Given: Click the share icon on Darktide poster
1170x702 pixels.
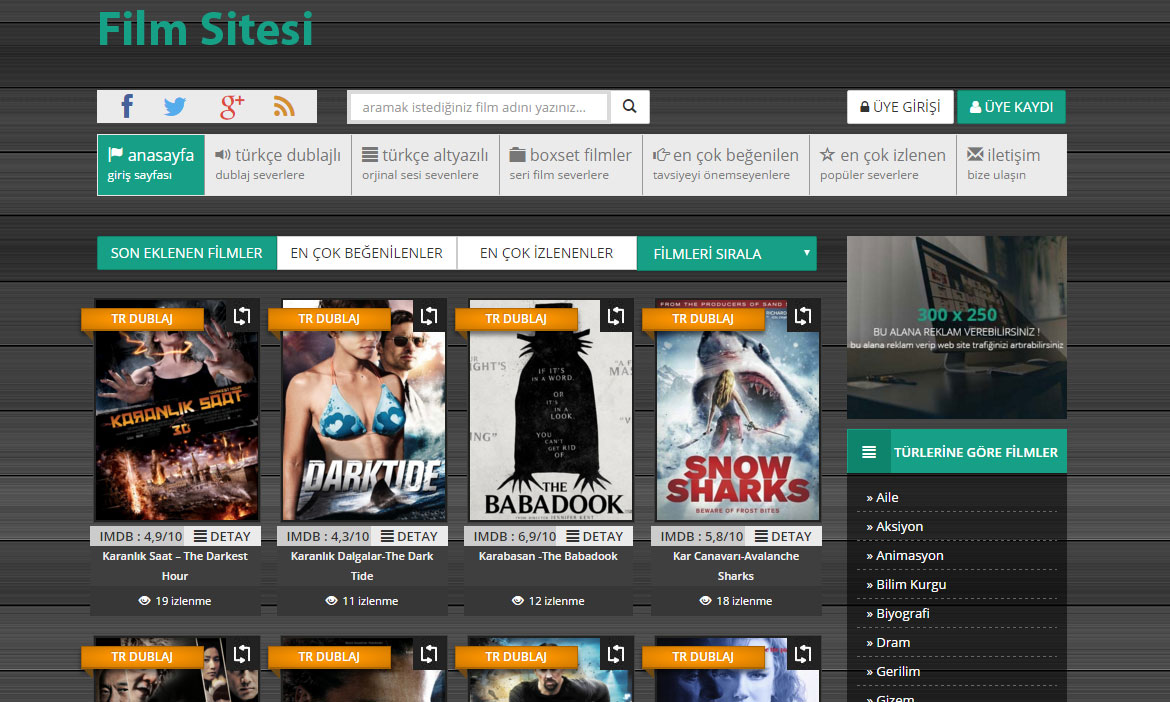Looking at the screenshot, I should (x=429, y=316).
